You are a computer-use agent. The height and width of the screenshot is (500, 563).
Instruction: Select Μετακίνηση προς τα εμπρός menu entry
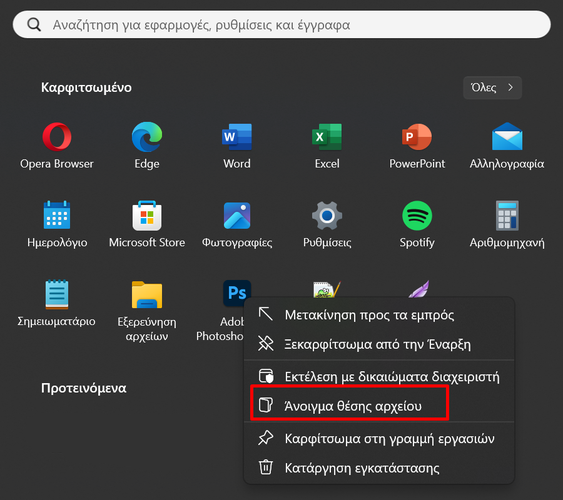tap(379, 315)
